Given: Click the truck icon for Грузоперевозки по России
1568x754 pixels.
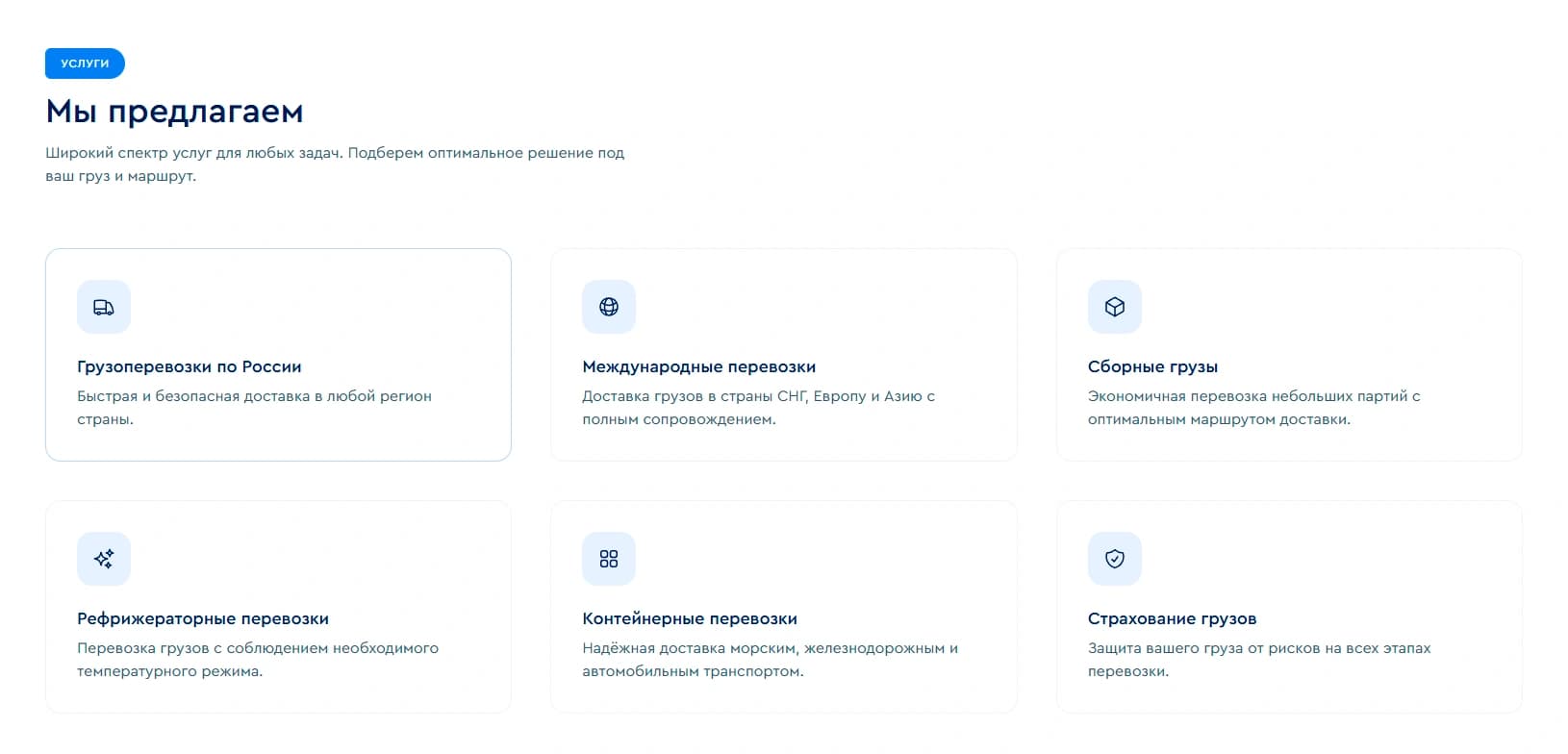Looking at the screenshot, I should click(x=104, y=307).
